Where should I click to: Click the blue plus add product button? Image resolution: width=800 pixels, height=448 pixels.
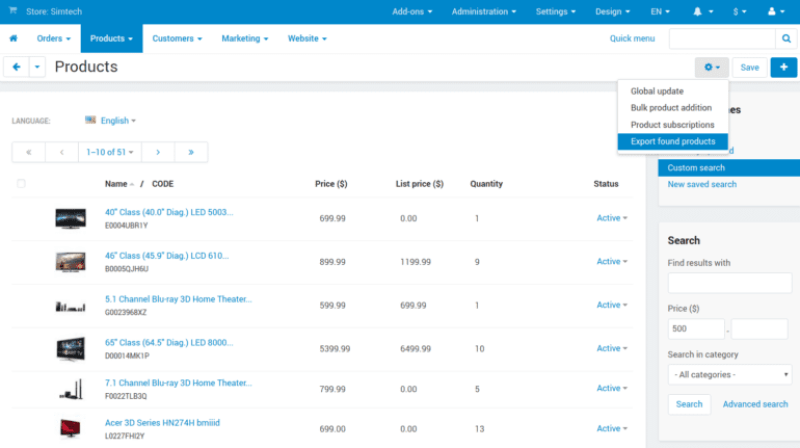pos(783,67)
